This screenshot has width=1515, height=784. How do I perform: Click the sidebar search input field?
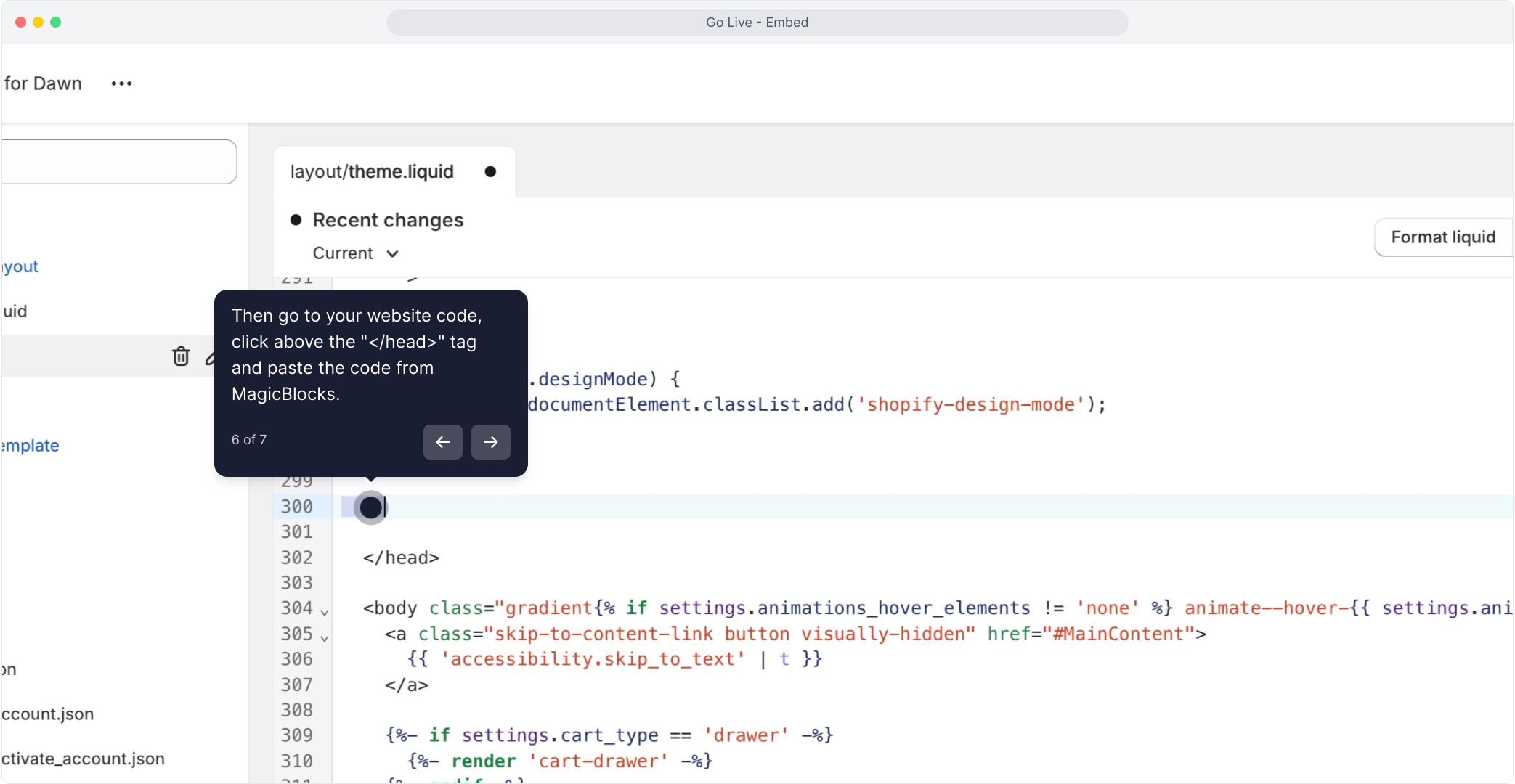click(x=118, y=161)
